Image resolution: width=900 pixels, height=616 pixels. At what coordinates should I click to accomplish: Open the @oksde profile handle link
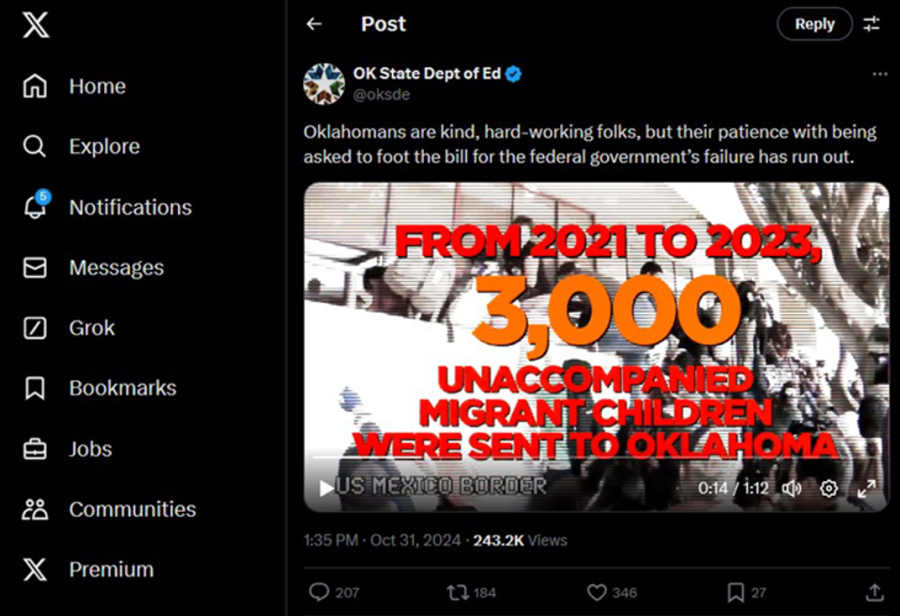(x=381, y=94)
